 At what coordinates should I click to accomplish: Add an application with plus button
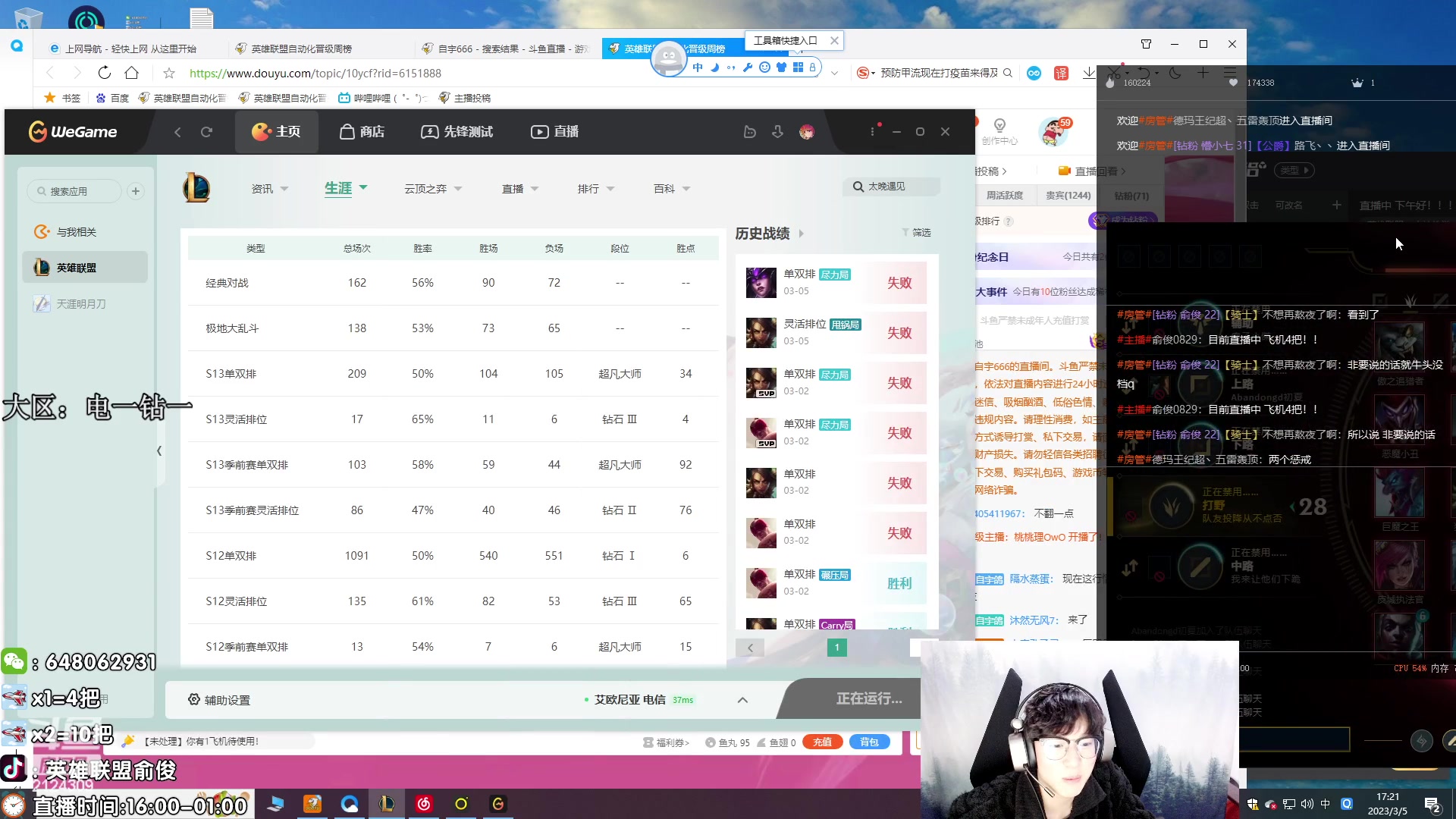tap(136, 191)
